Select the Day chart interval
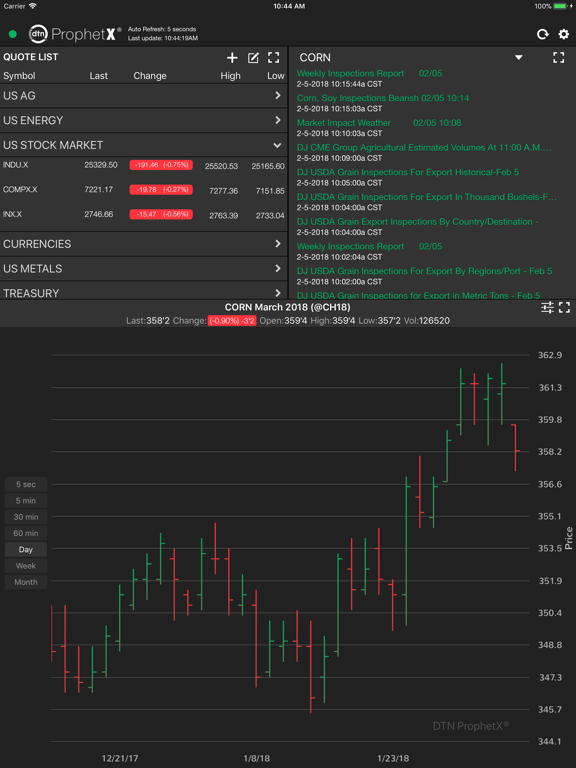 coord(26,550)
